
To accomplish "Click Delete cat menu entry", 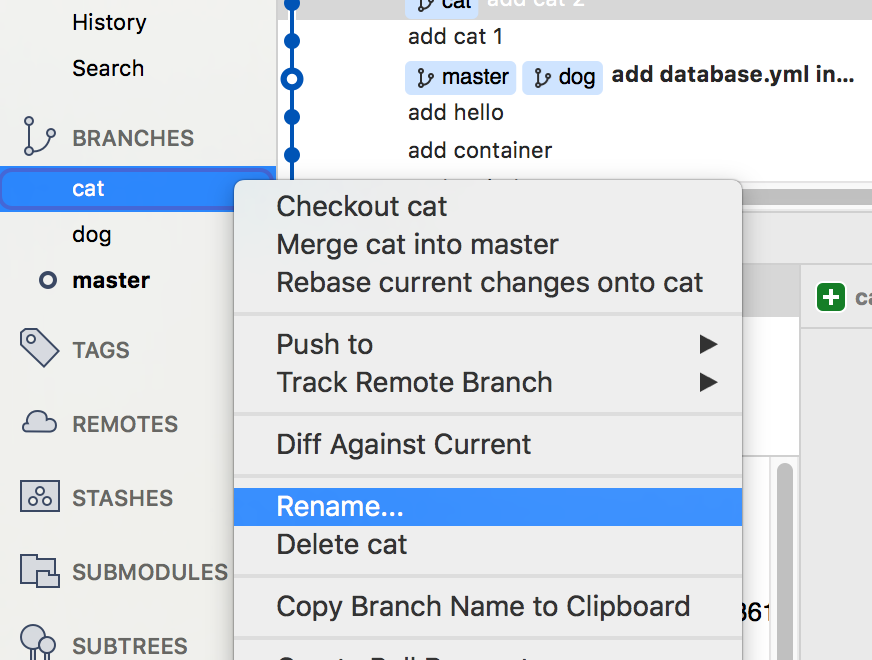I will click(x=341, y=545).
